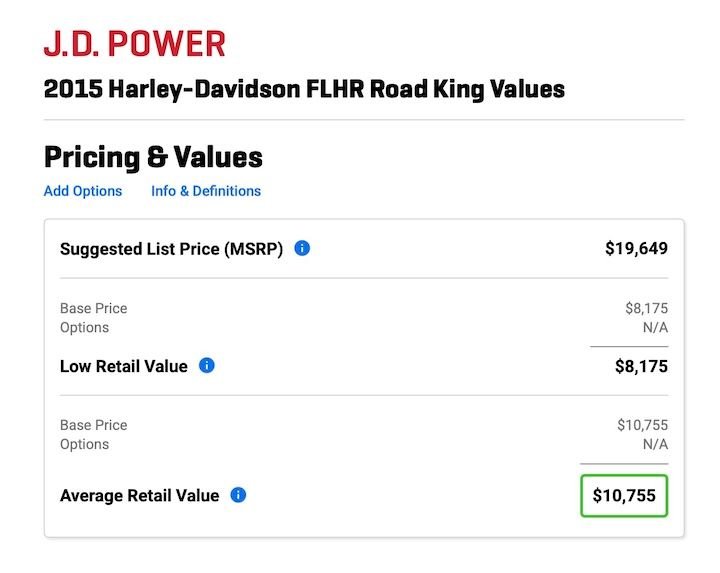Click the gray $8,175 base price amount
720x573 pixels.
pos(646,308)
